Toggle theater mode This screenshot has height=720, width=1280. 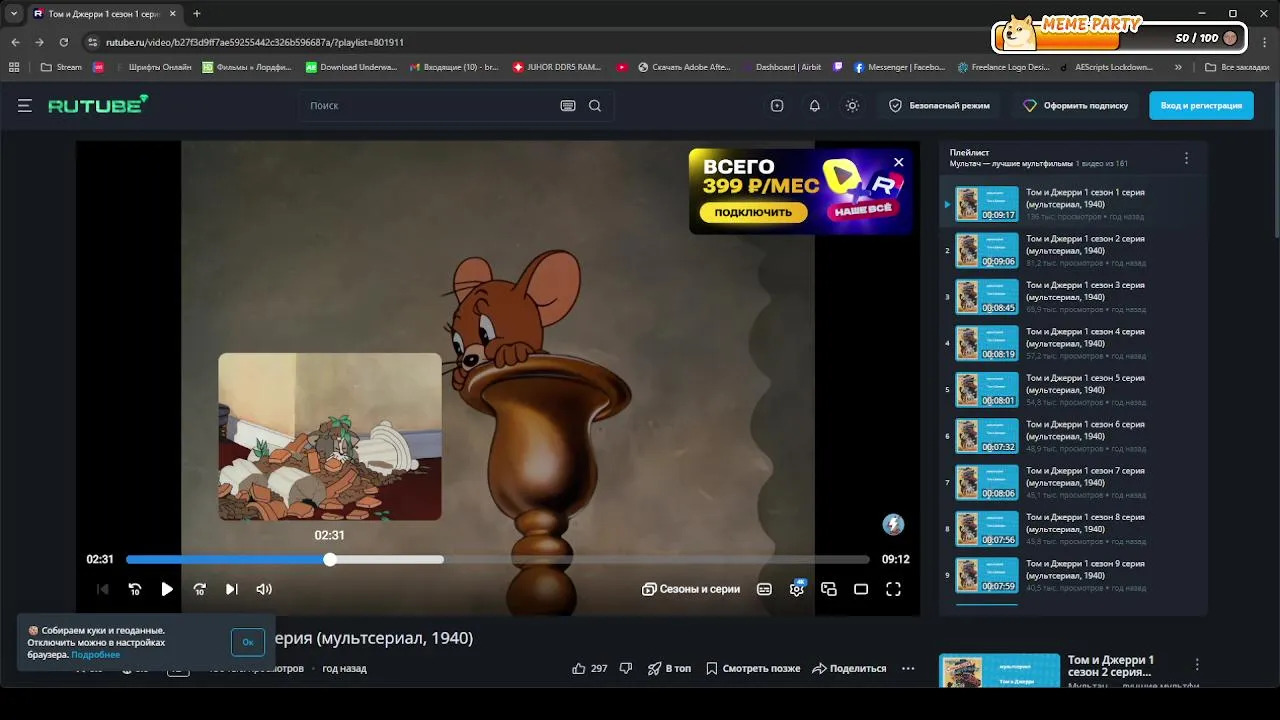pos(861,589)
